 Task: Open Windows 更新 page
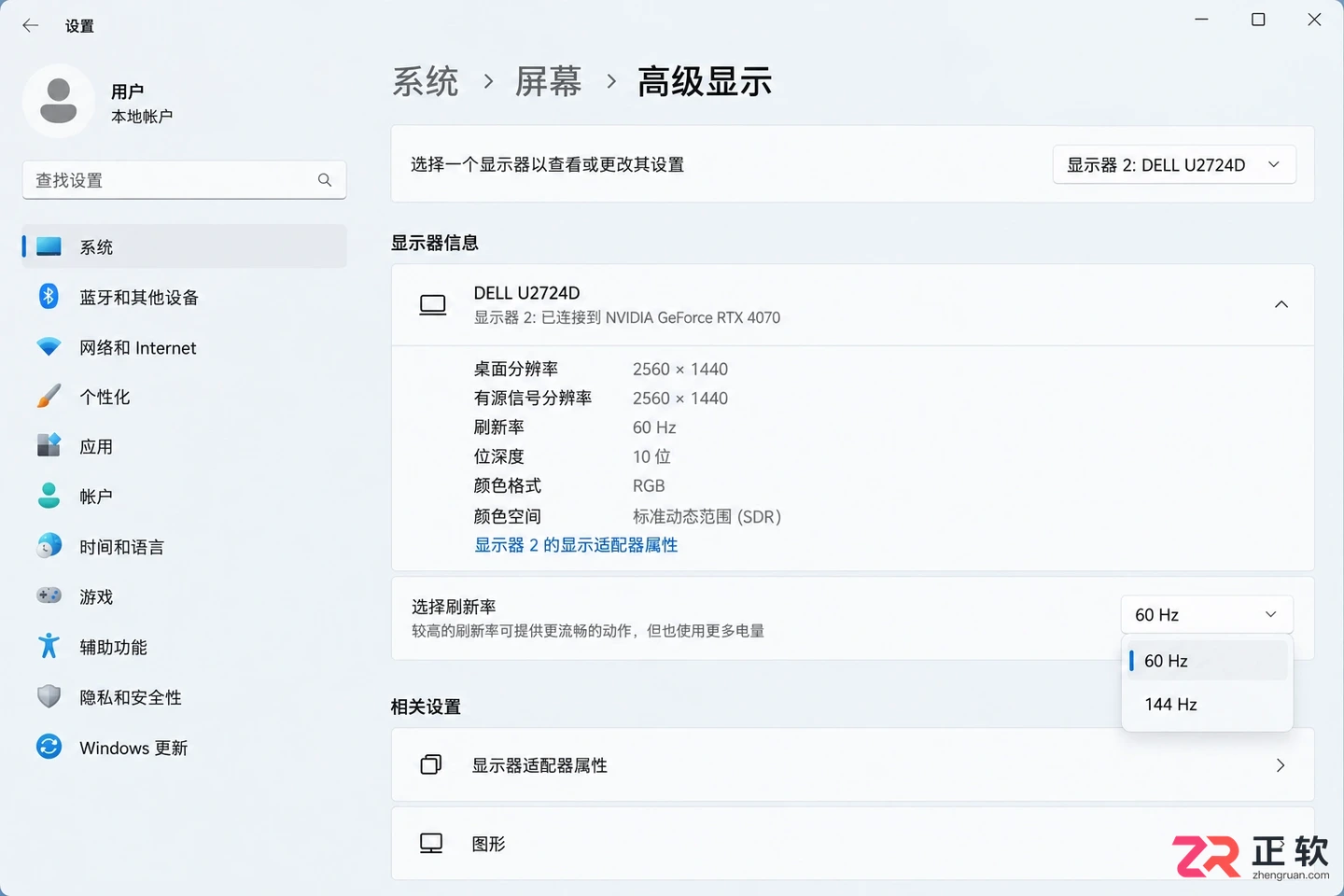tap(185, 747)
